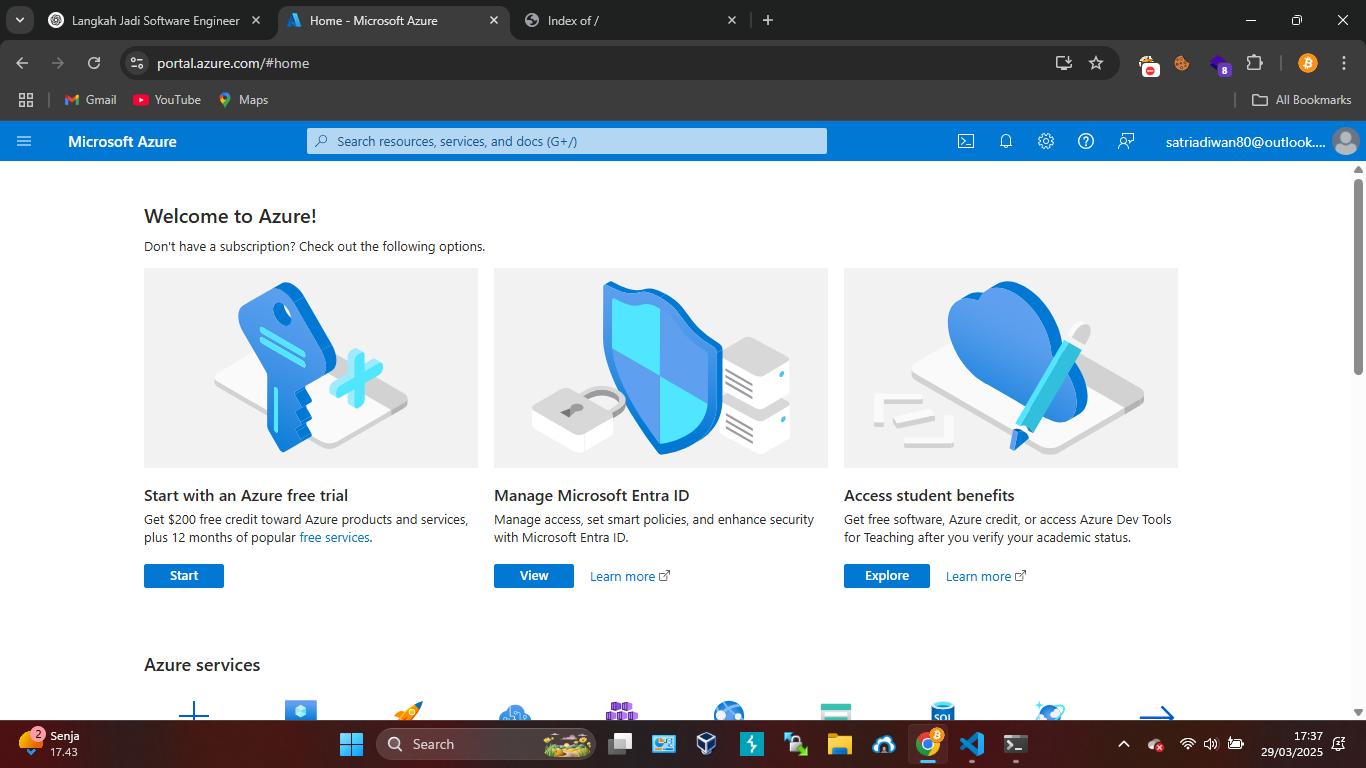Open the Terminal taskbar icon
The image size is (1366, 768).
tap(1015, 744)
